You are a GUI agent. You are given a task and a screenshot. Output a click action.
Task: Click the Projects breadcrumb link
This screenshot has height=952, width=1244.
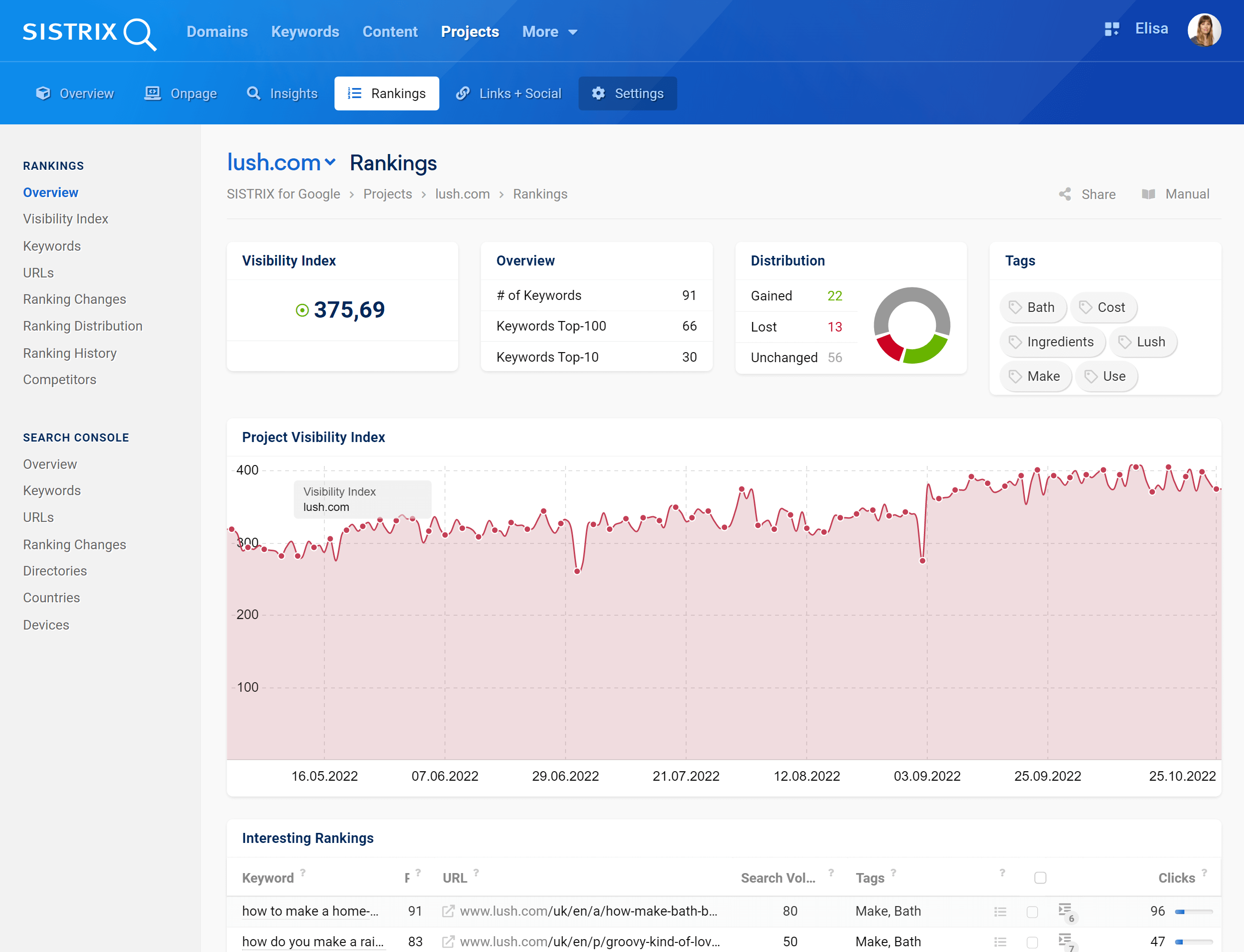(388, 194)
